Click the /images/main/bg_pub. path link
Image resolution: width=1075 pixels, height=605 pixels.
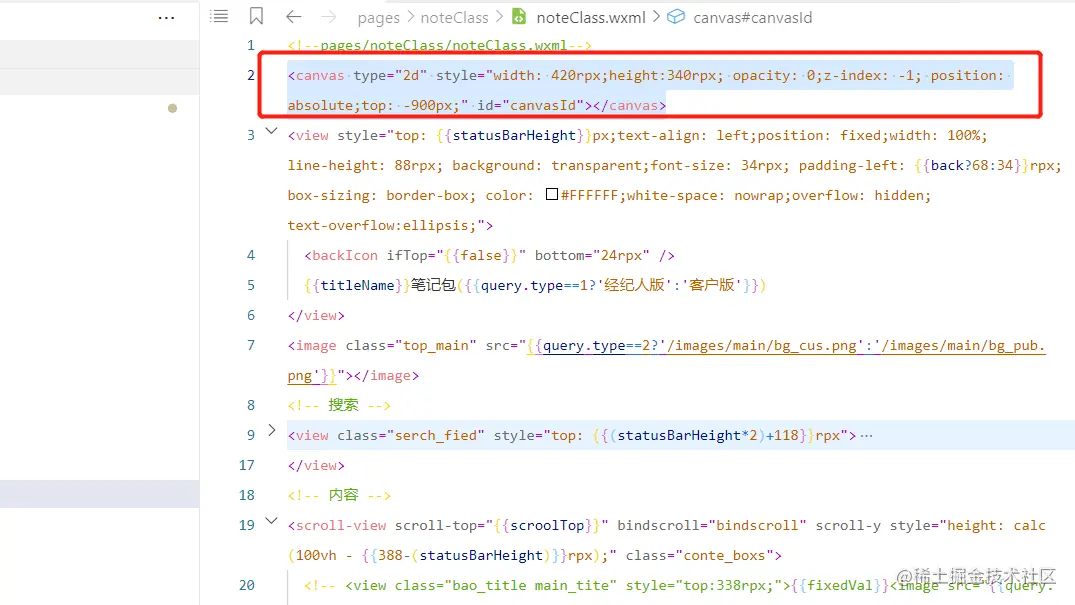point(963,346)
